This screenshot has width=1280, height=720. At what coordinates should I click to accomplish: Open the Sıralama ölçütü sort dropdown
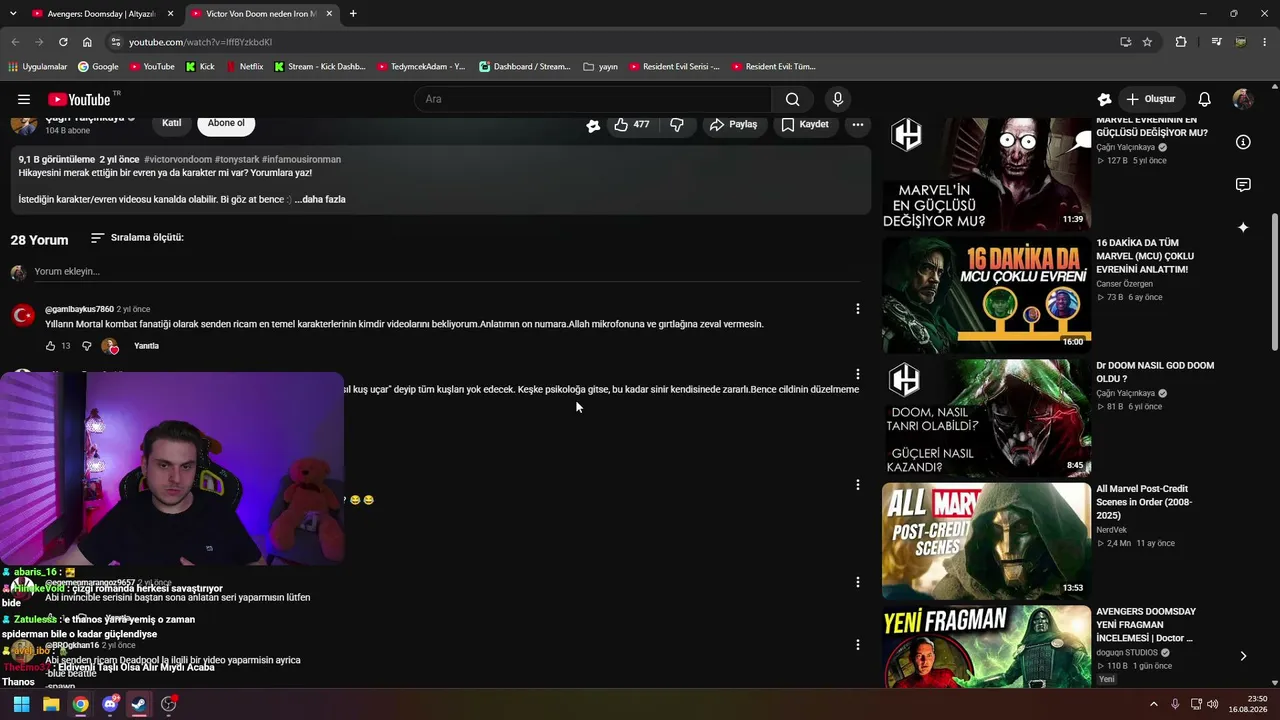[137, 238]
